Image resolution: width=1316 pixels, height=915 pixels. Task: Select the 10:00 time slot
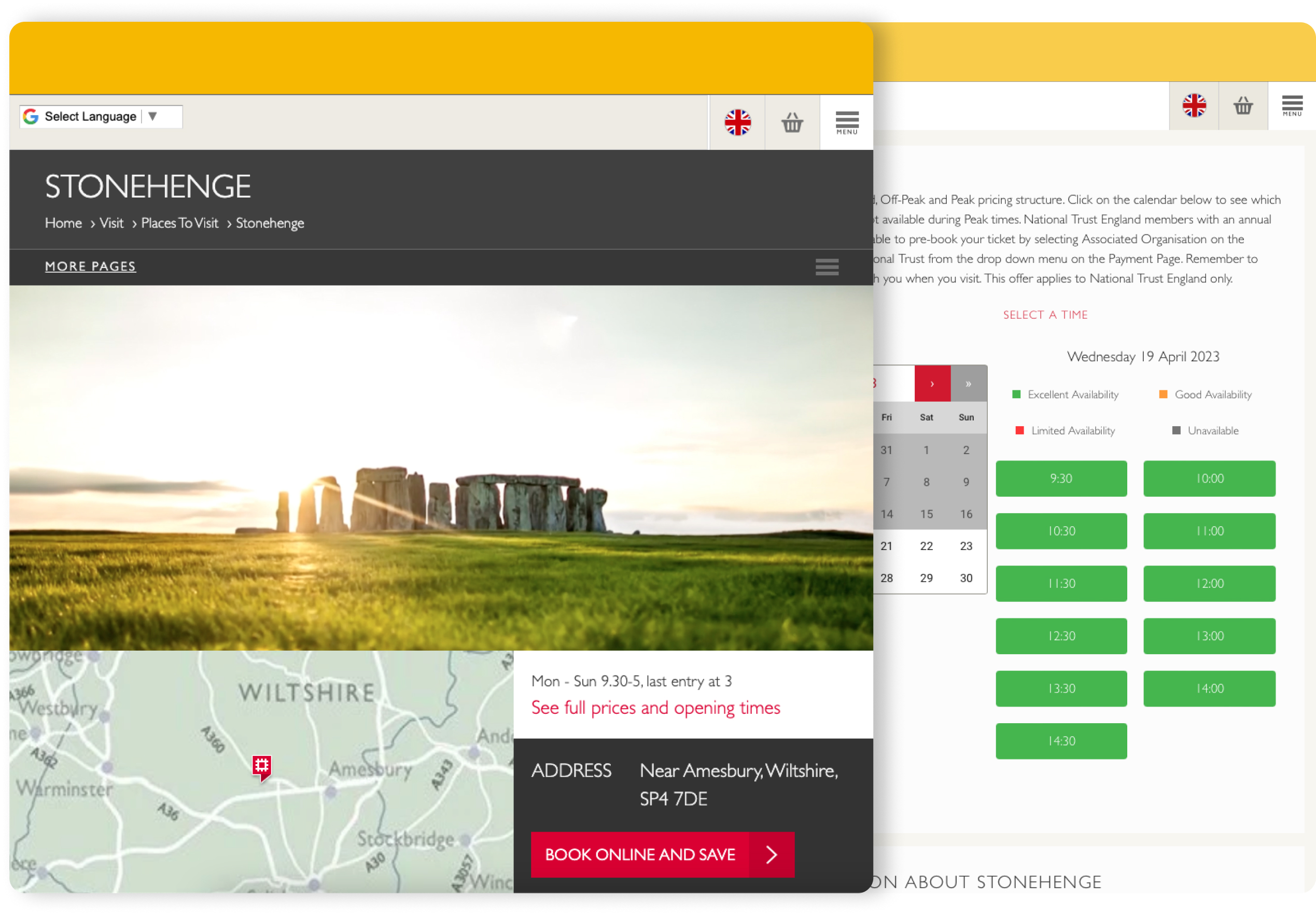[1209, 478]
